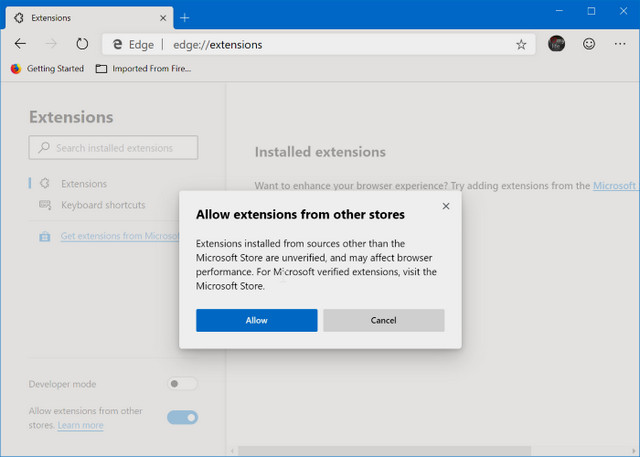This screenshot has width=640, height=457.
Task: Toggle Developer mode switch
Action: 182,384
